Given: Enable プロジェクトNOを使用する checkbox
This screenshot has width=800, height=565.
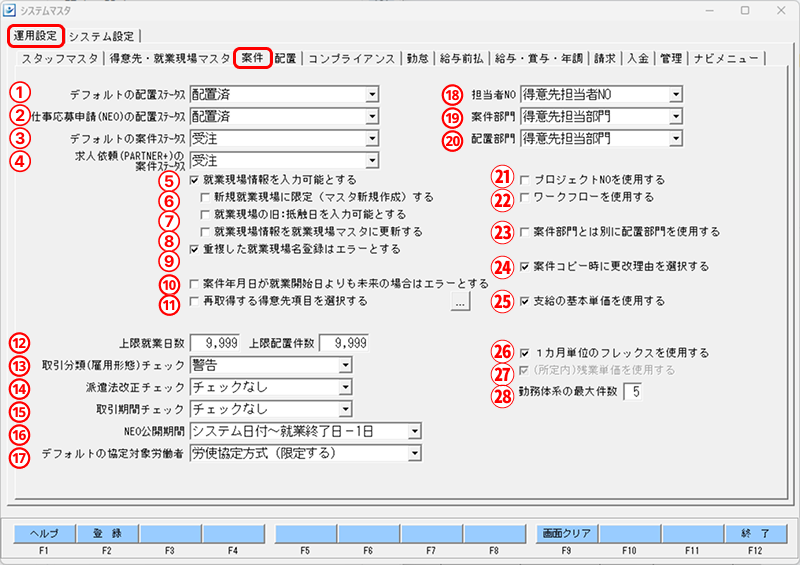Looking at the screenshot, I should [524, 180].
